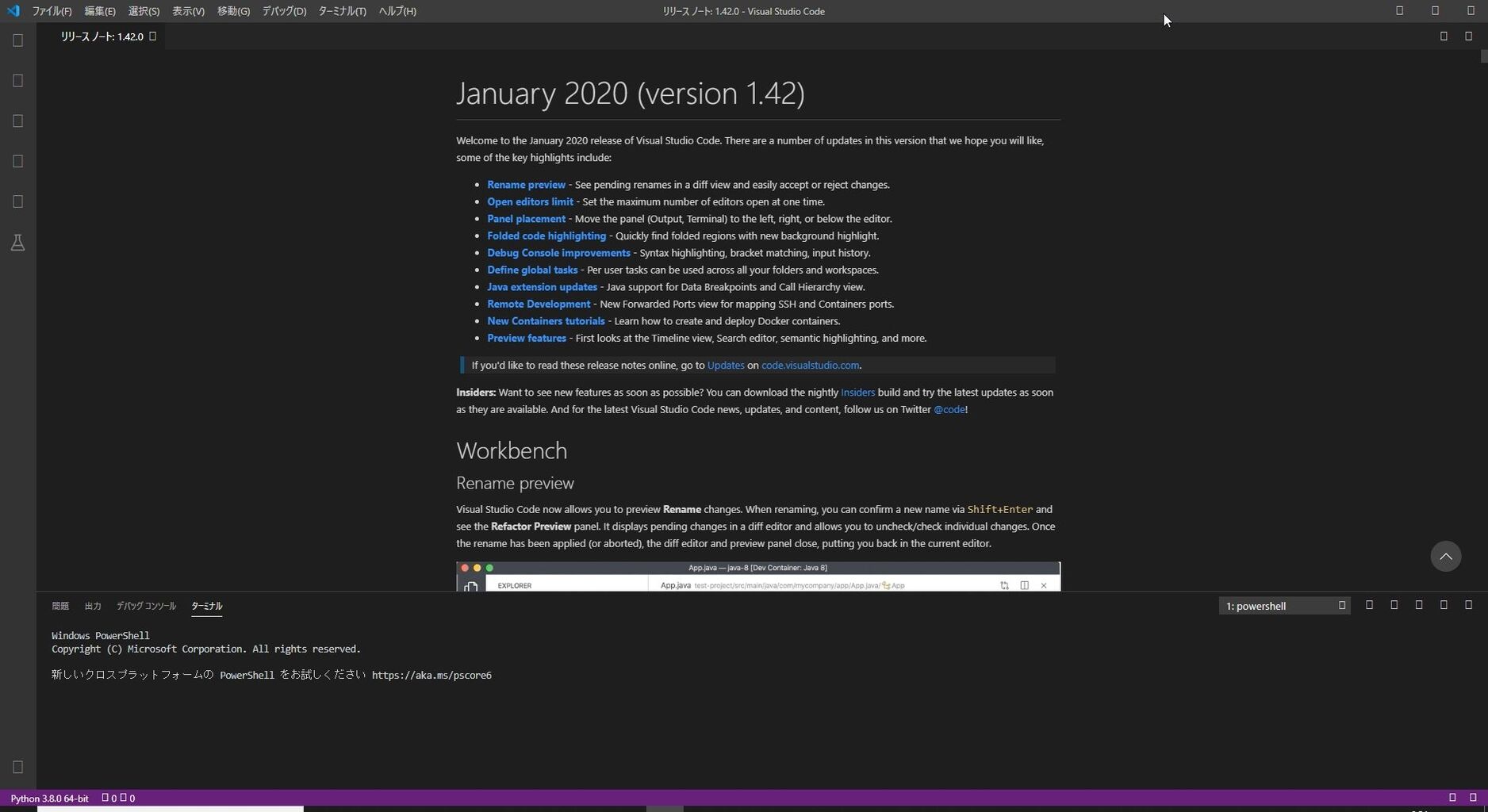Open the ターミナル(T) menu
1488x812 pixels.
[x=342, y=11]
